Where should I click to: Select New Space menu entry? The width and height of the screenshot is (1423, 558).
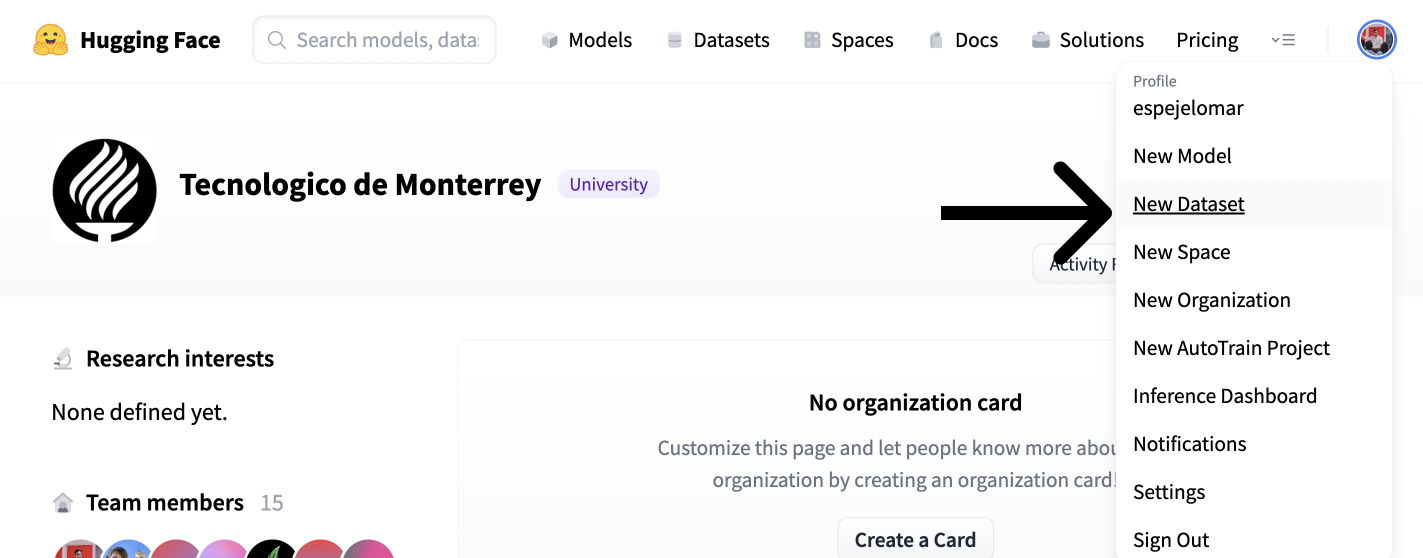(x=1181, y=252)
